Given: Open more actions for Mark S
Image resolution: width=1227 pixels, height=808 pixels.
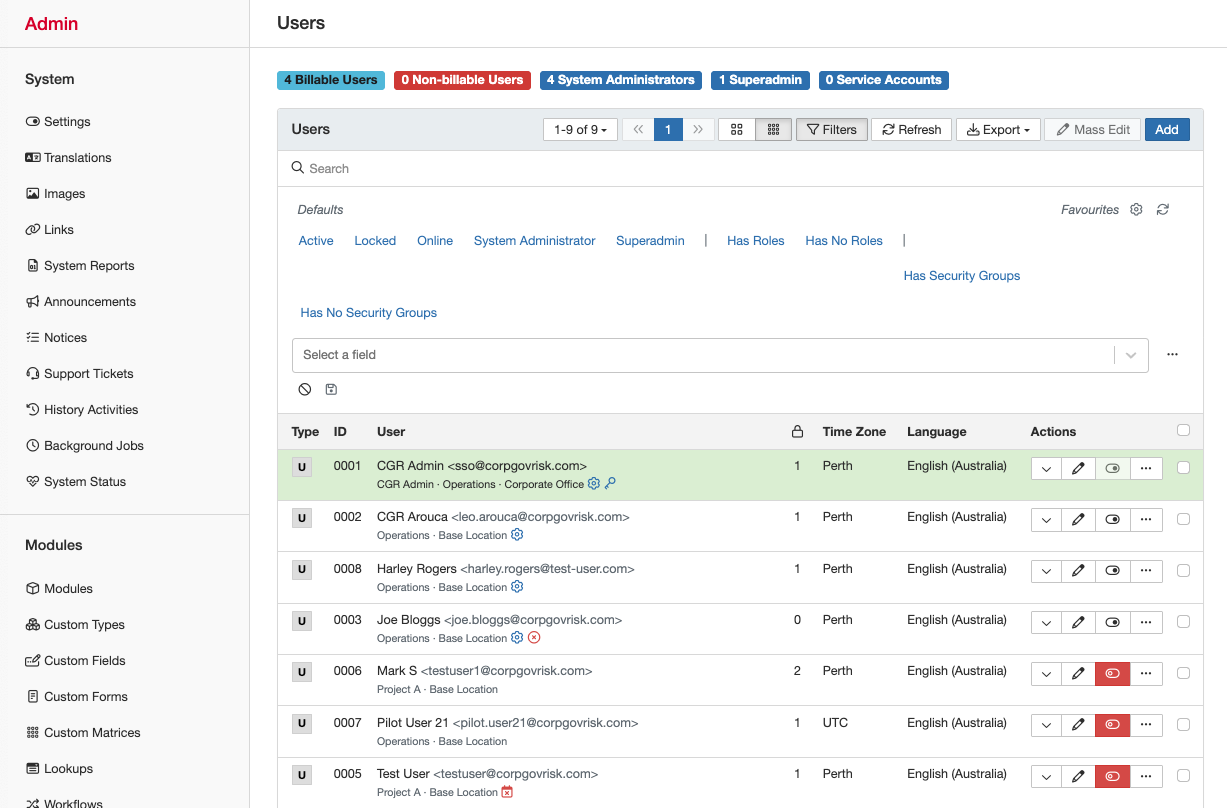Looking at the screenshot, I should [1146, 673].
